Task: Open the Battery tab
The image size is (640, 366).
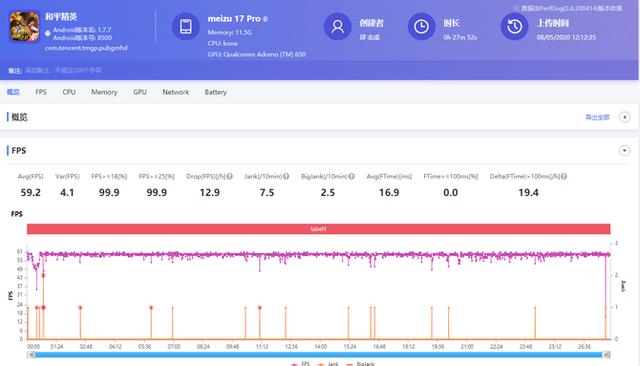Action: tap(216, 92)
